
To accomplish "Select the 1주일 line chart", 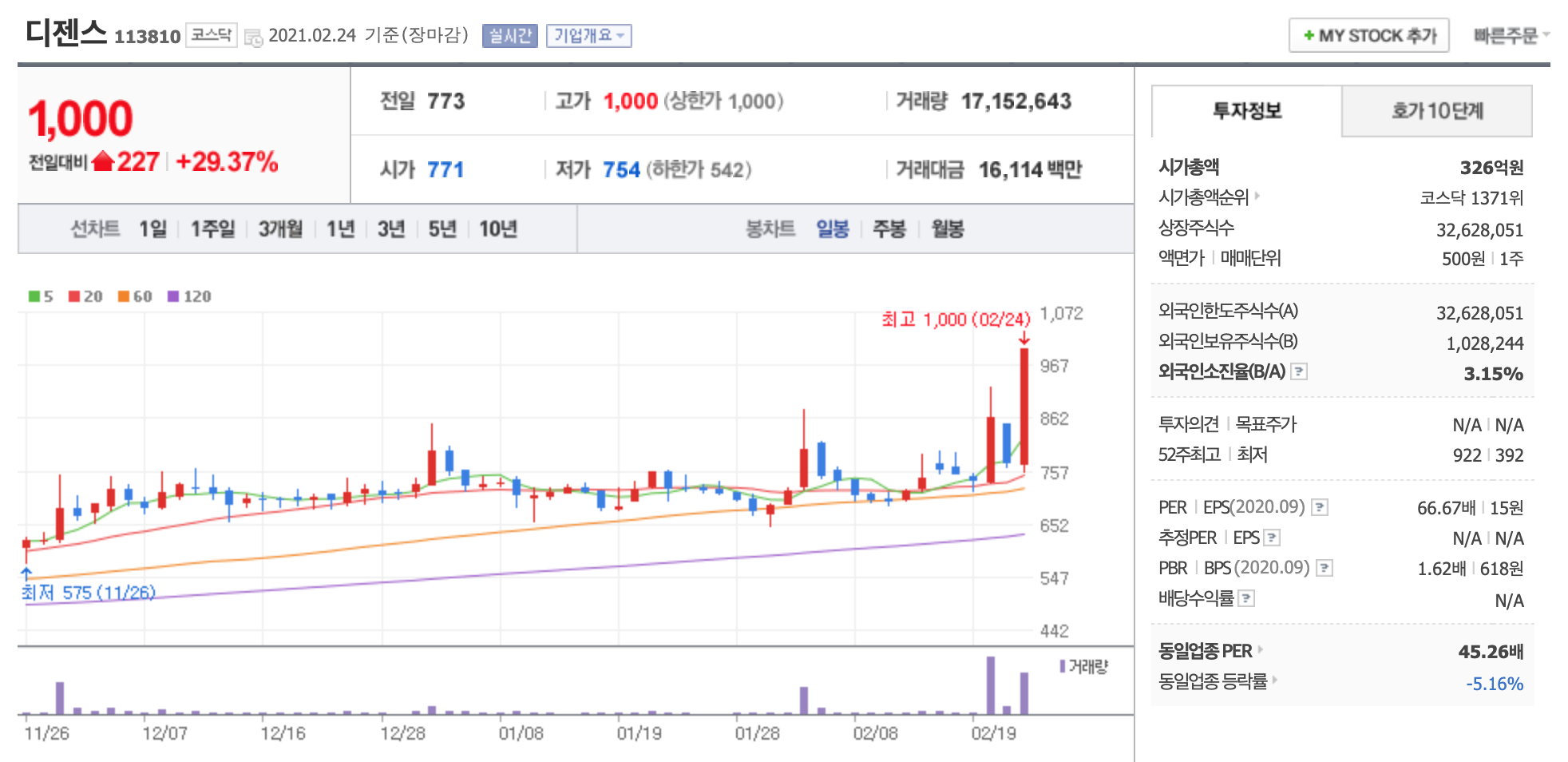I will pos(212,229).
